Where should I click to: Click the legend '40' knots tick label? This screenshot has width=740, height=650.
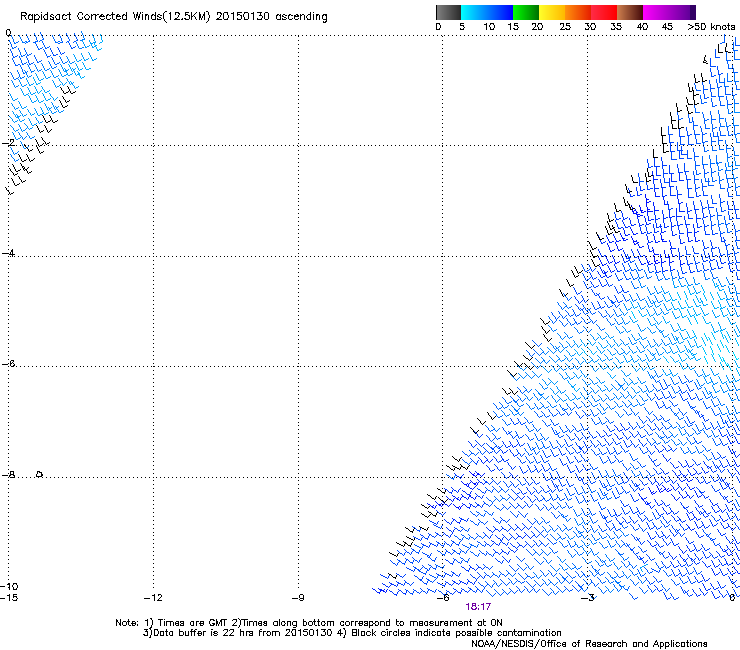(642, 27)
